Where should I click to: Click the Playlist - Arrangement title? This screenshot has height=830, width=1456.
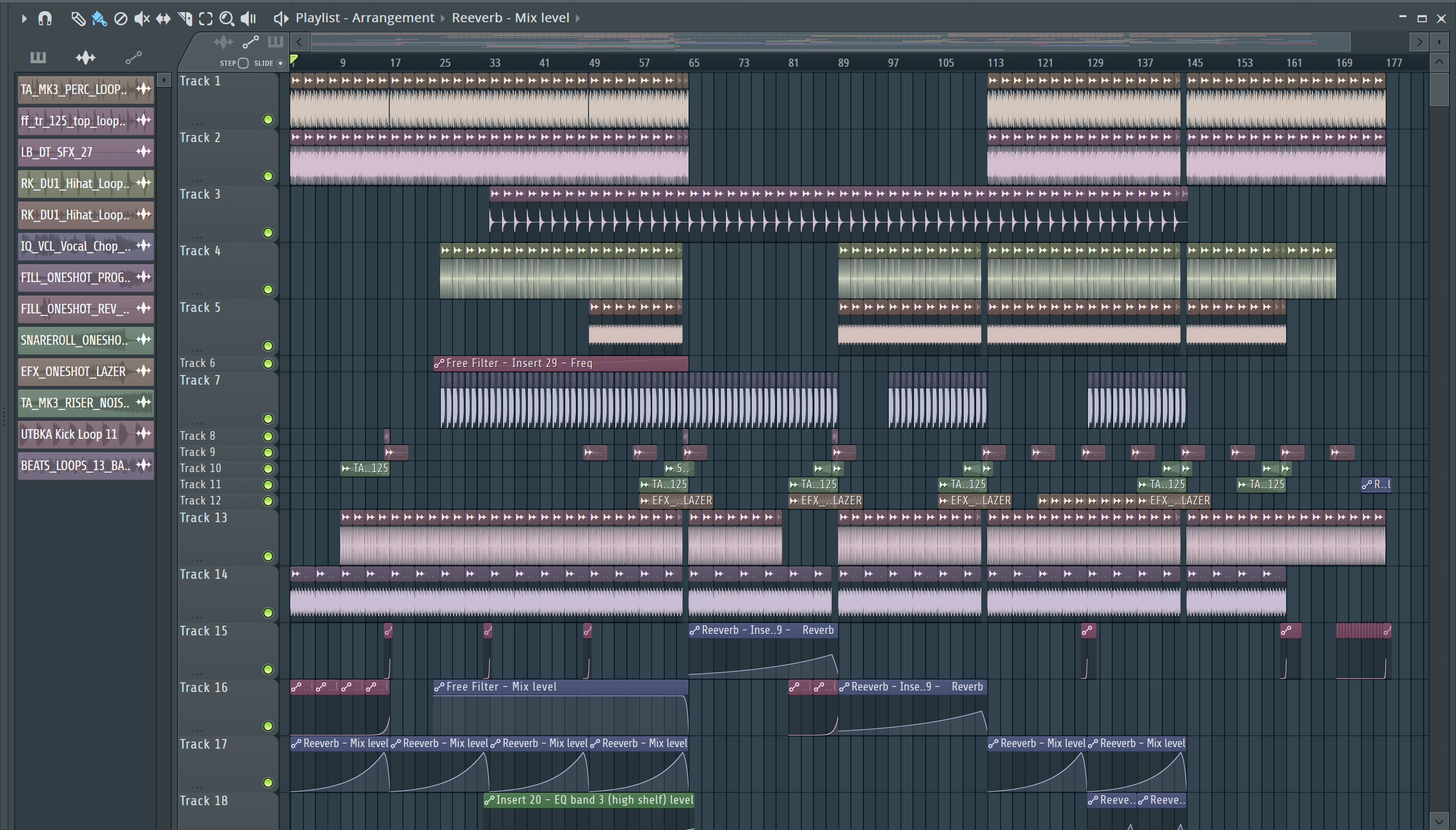[365, 18]
